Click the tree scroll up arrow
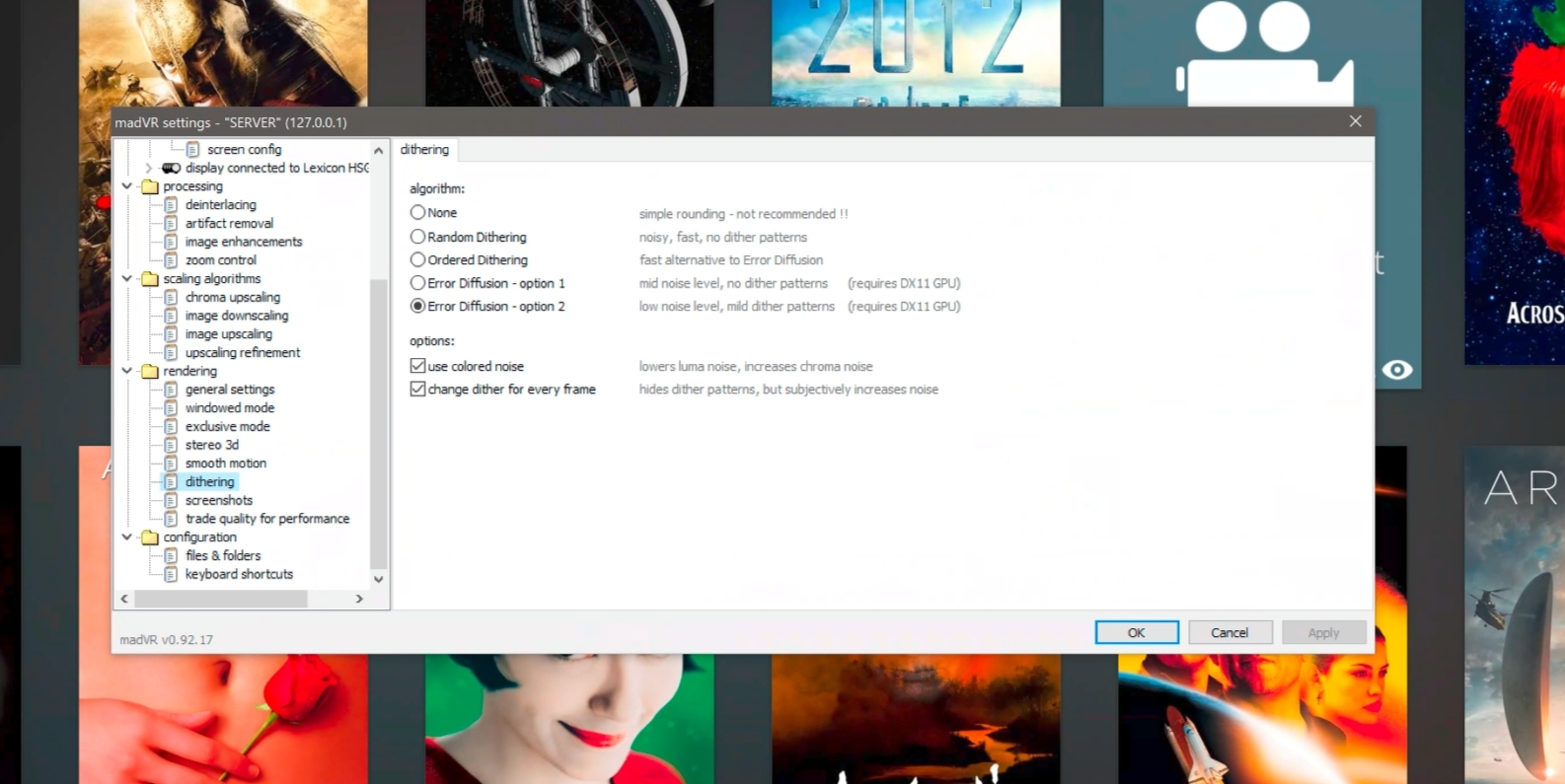 point(379,150)
